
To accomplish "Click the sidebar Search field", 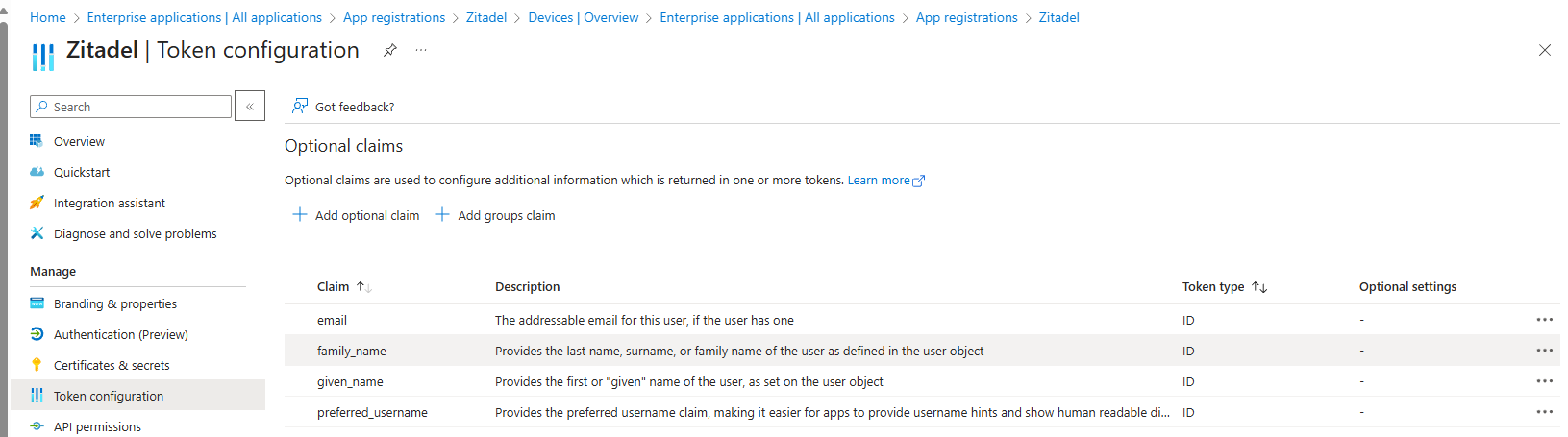I will 131,107.
